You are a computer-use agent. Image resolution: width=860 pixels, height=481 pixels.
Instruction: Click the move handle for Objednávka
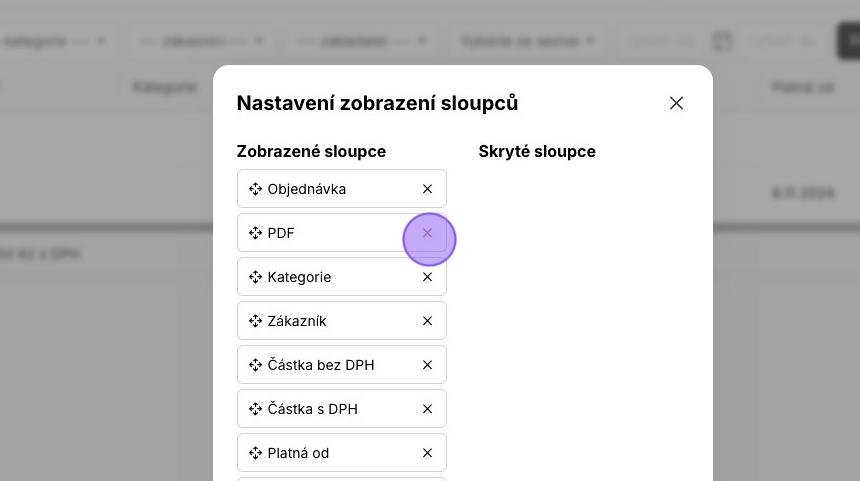(x=255, y=189)
